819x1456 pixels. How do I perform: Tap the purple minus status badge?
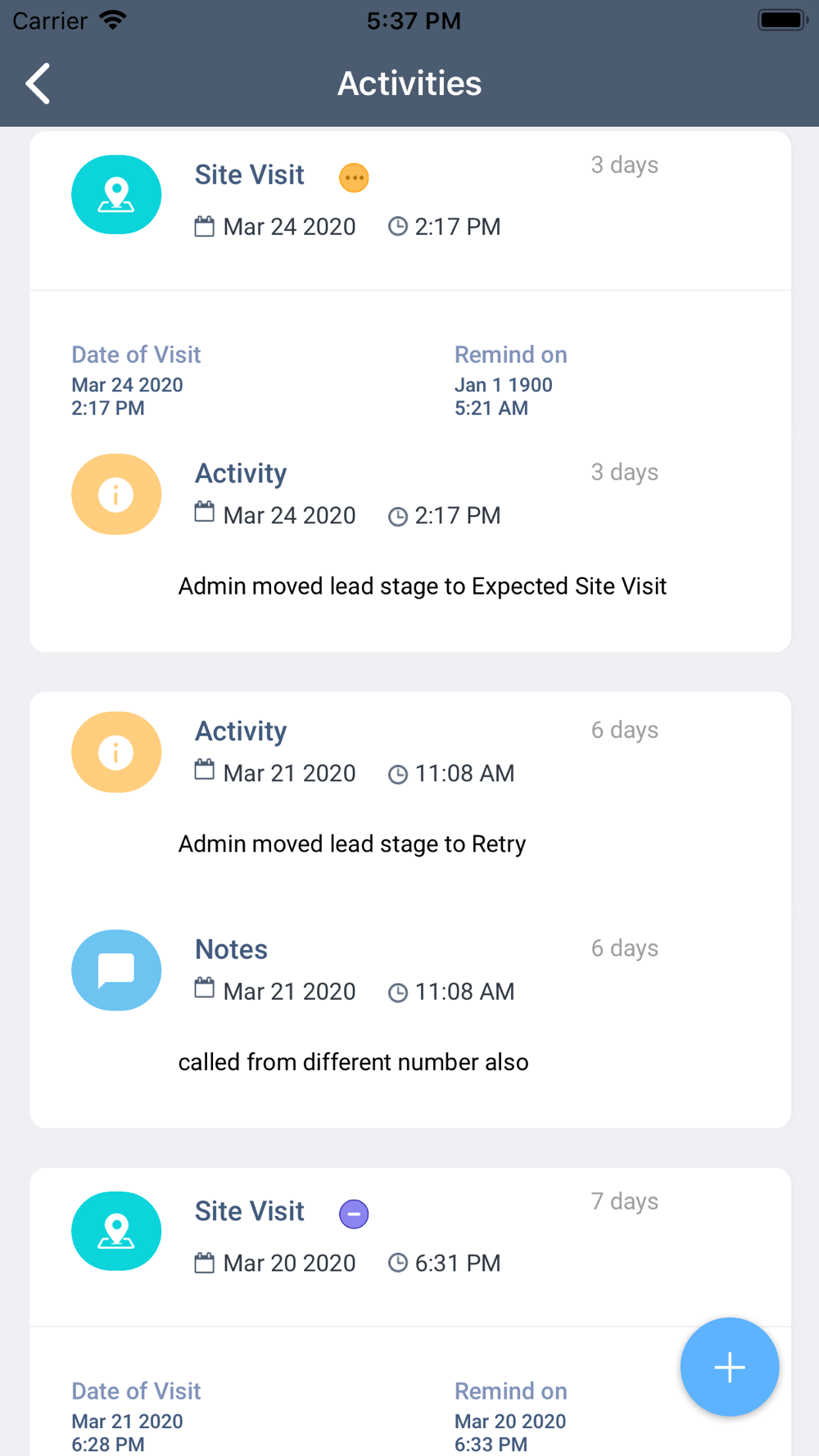[354, 1214]
